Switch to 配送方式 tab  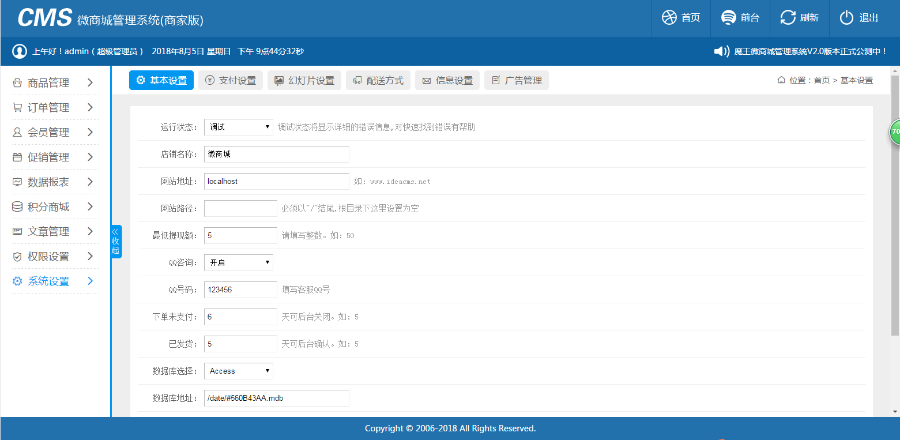pyautogui.click(x=378, y=80)
